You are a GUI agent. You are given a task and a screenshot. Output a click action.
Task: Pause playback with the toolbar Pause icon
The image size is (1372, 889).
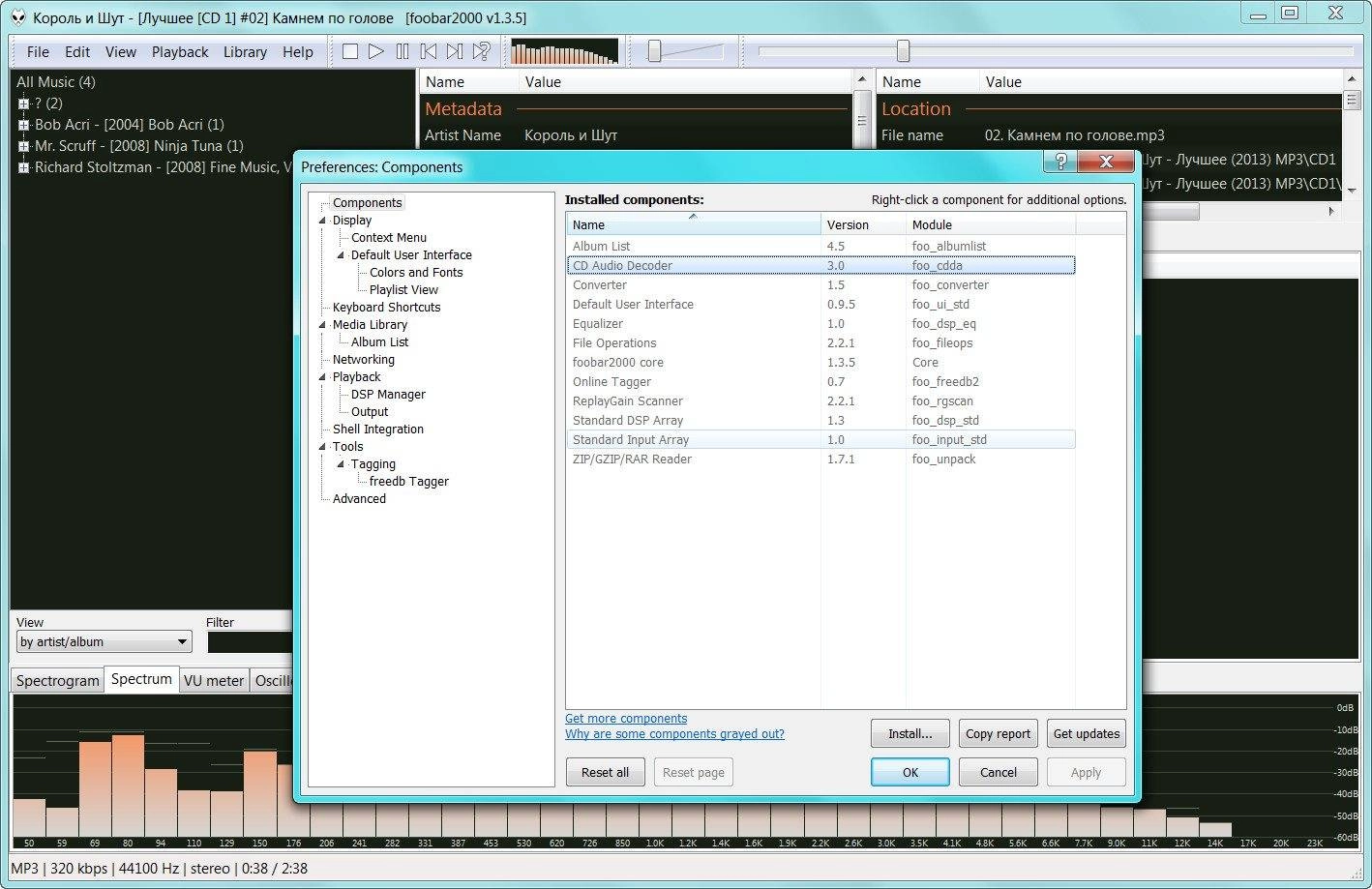[403, 52]
